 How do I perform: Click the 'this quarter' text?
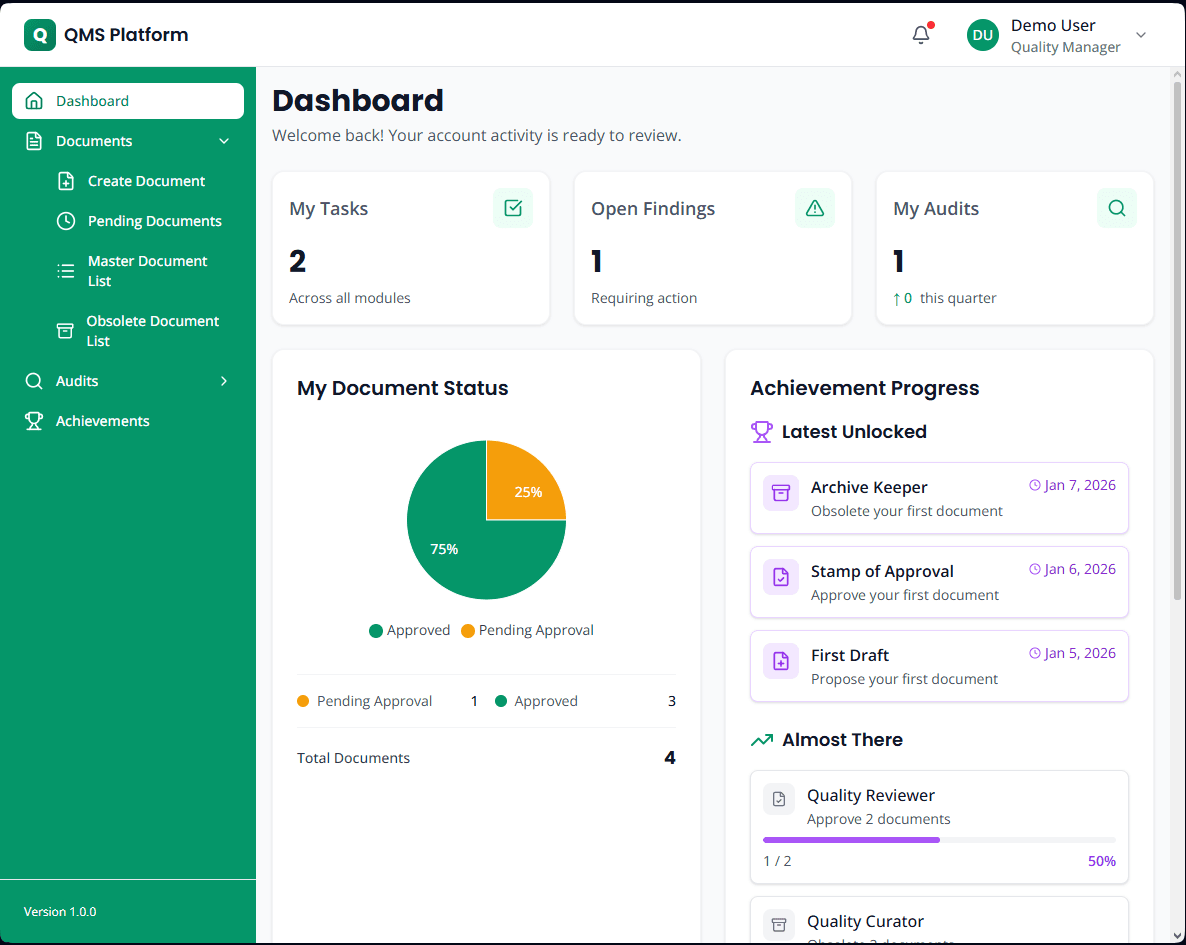958,298
